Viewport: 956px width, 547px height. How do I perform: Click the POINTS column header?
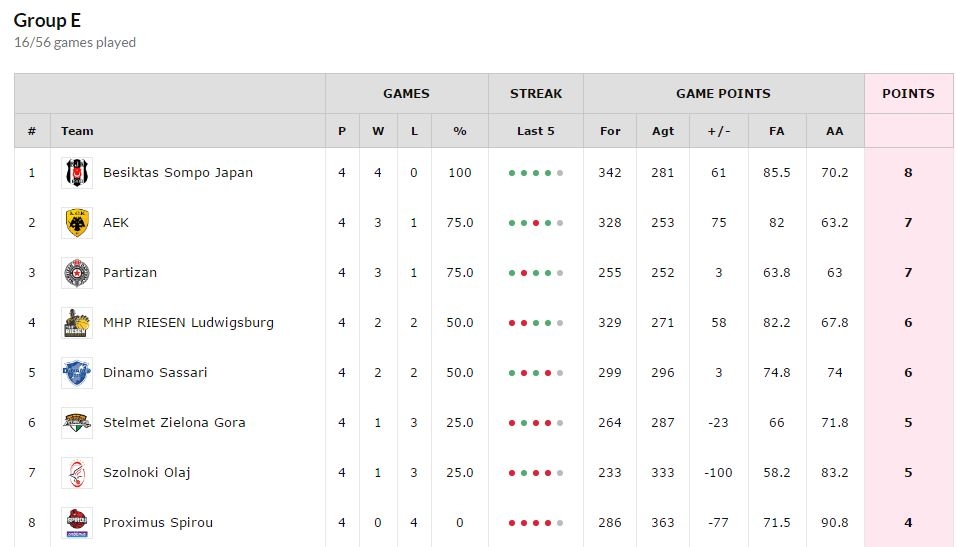[908, 93]
